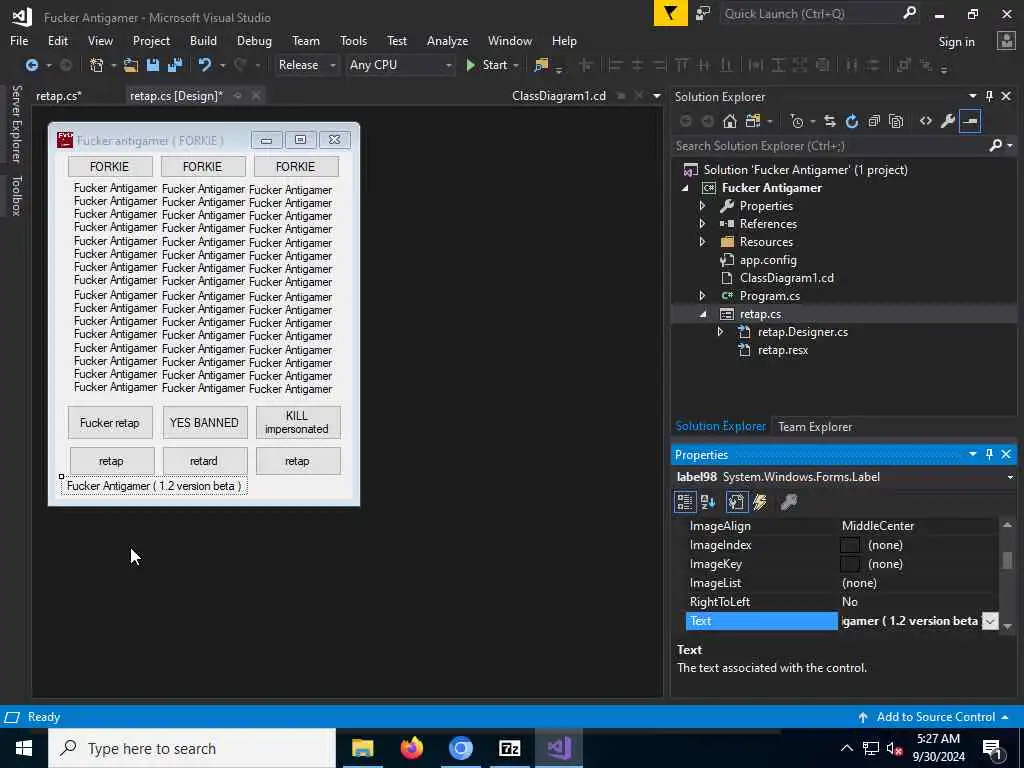Toggle the Preview Selected Items button

(970, 121)
